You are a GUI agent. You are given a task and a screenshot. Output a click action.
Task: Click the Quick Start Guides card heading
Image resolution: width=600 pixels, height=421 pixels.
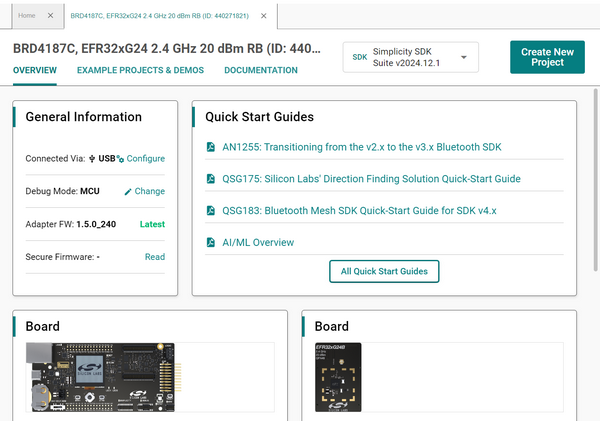tap(259, 117)
